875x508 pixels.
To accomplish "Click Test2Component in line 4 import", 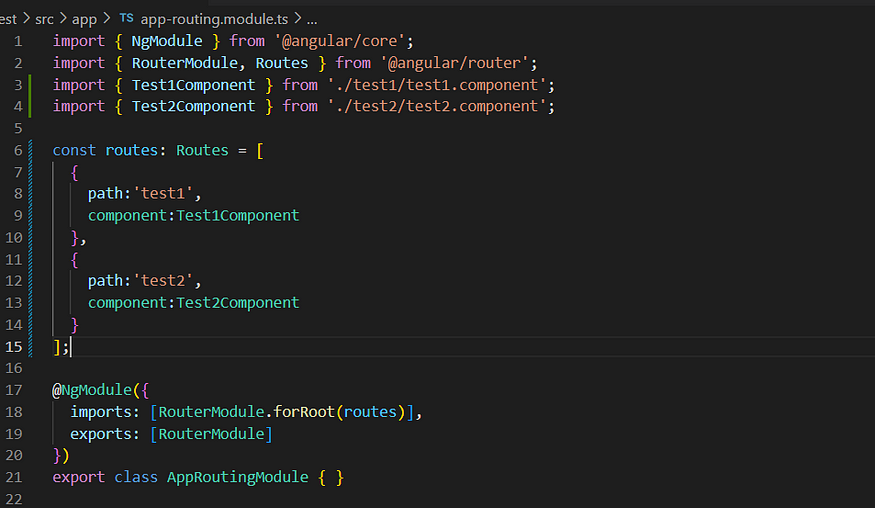I will (193, 107).
